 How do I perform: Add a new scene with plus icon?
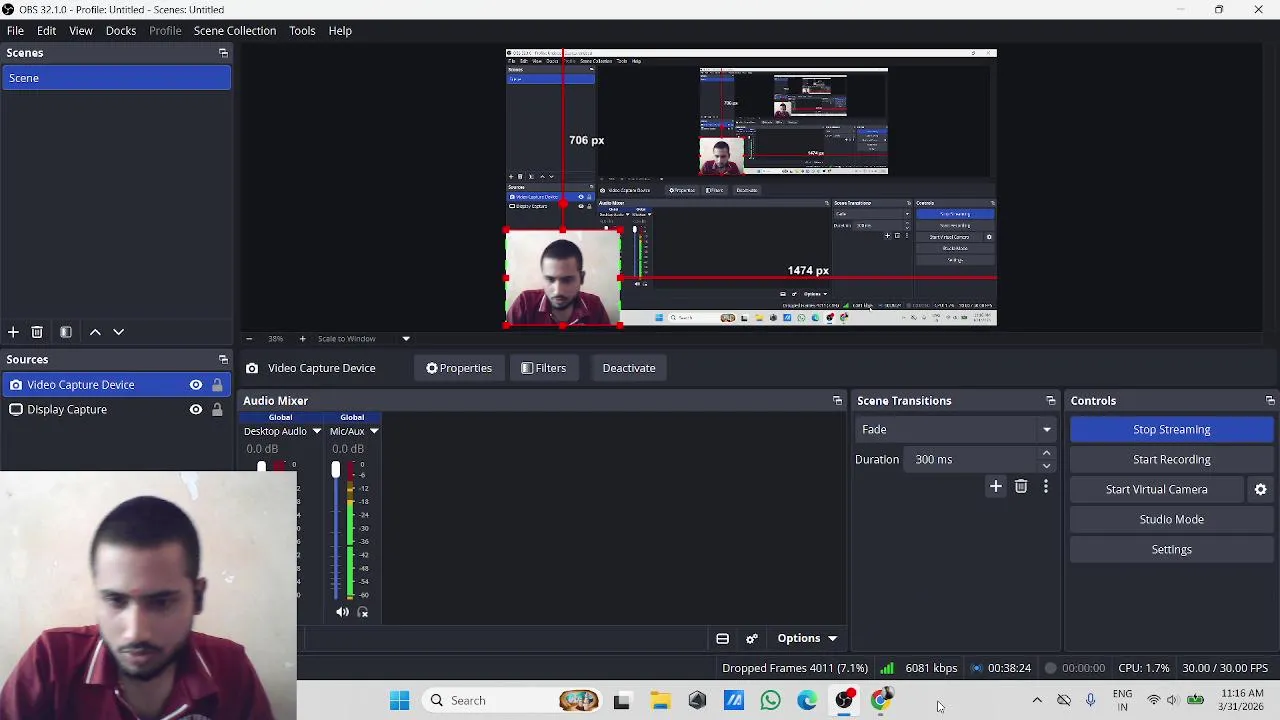(x=13, y=332)
